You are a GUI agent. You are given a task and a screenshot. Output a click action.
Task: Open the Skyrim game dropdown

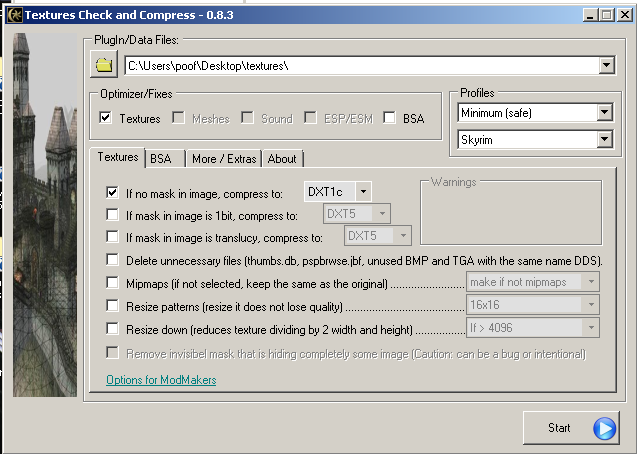point(604,139)
